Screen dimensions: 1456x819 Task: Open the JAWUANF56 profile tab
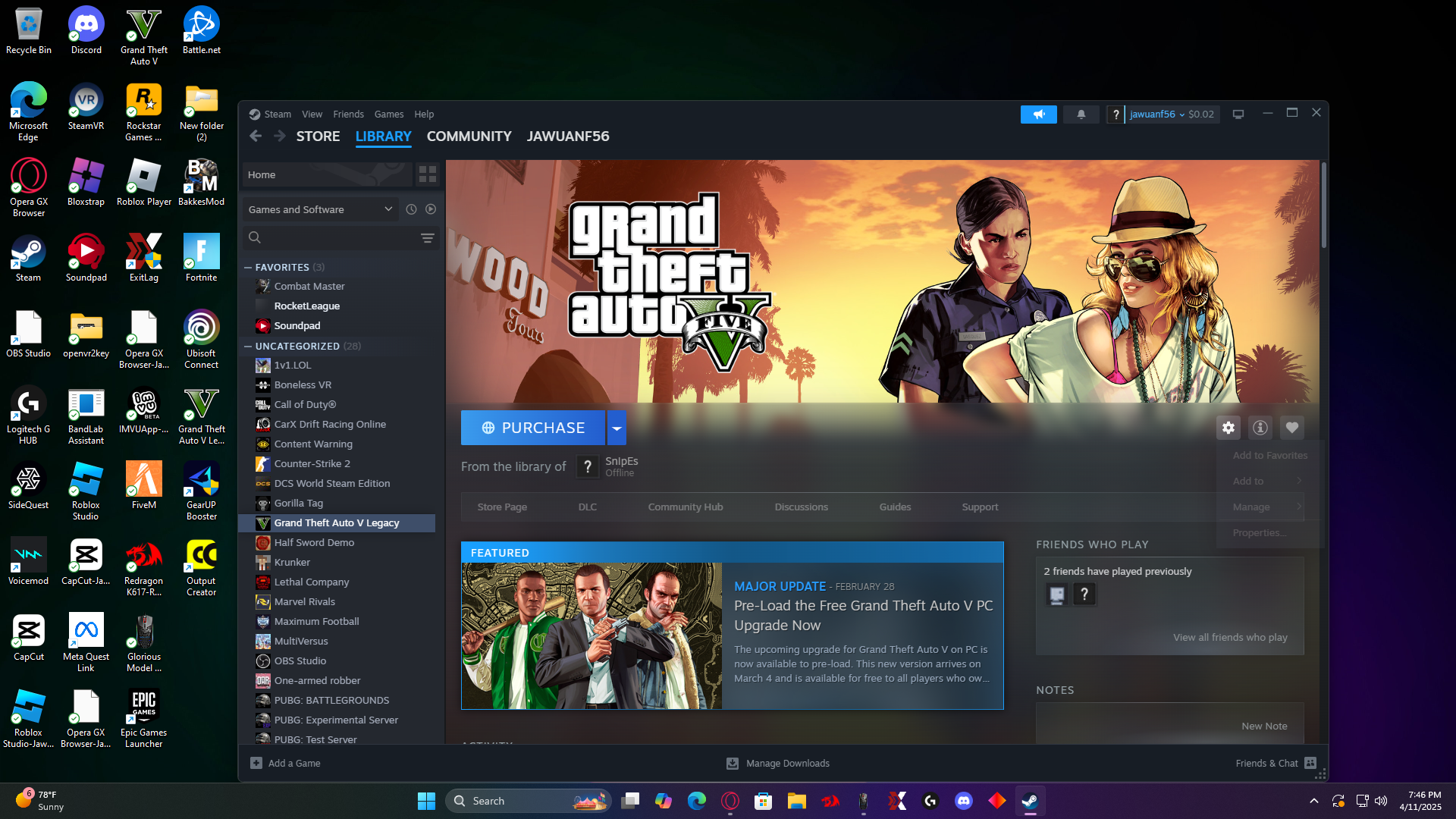(568, 136)
